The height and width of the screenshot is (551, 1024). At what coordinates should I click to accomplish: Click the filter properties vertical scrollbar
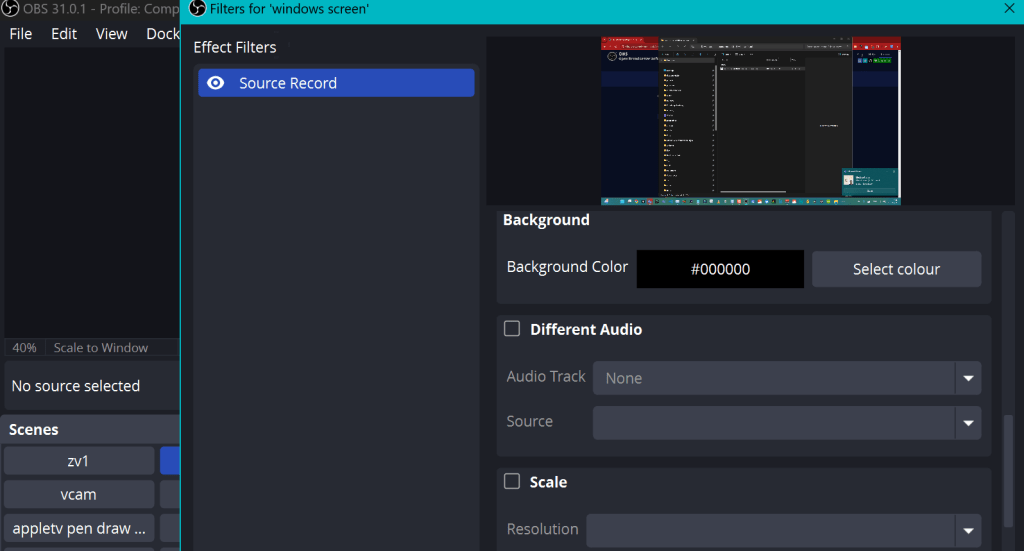pos(1008,469)
